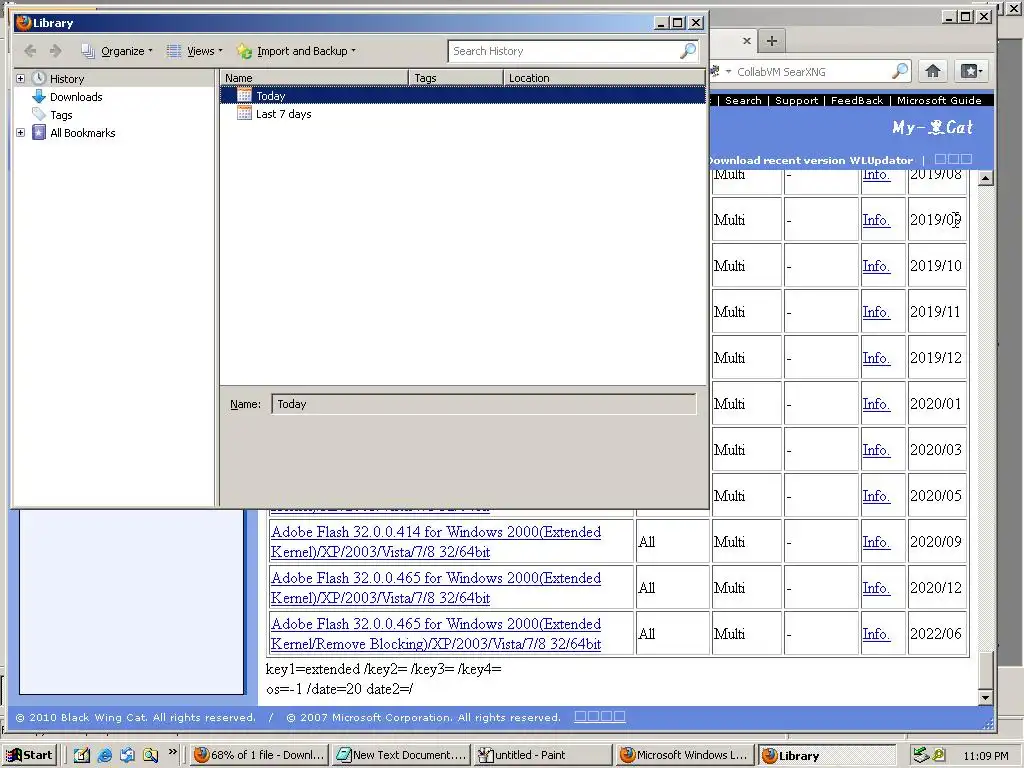Screen dimensions: 1024x768
Task: Switch to New Text Document taskbar button
Action: pyautogui.click(x=402, y=755)
